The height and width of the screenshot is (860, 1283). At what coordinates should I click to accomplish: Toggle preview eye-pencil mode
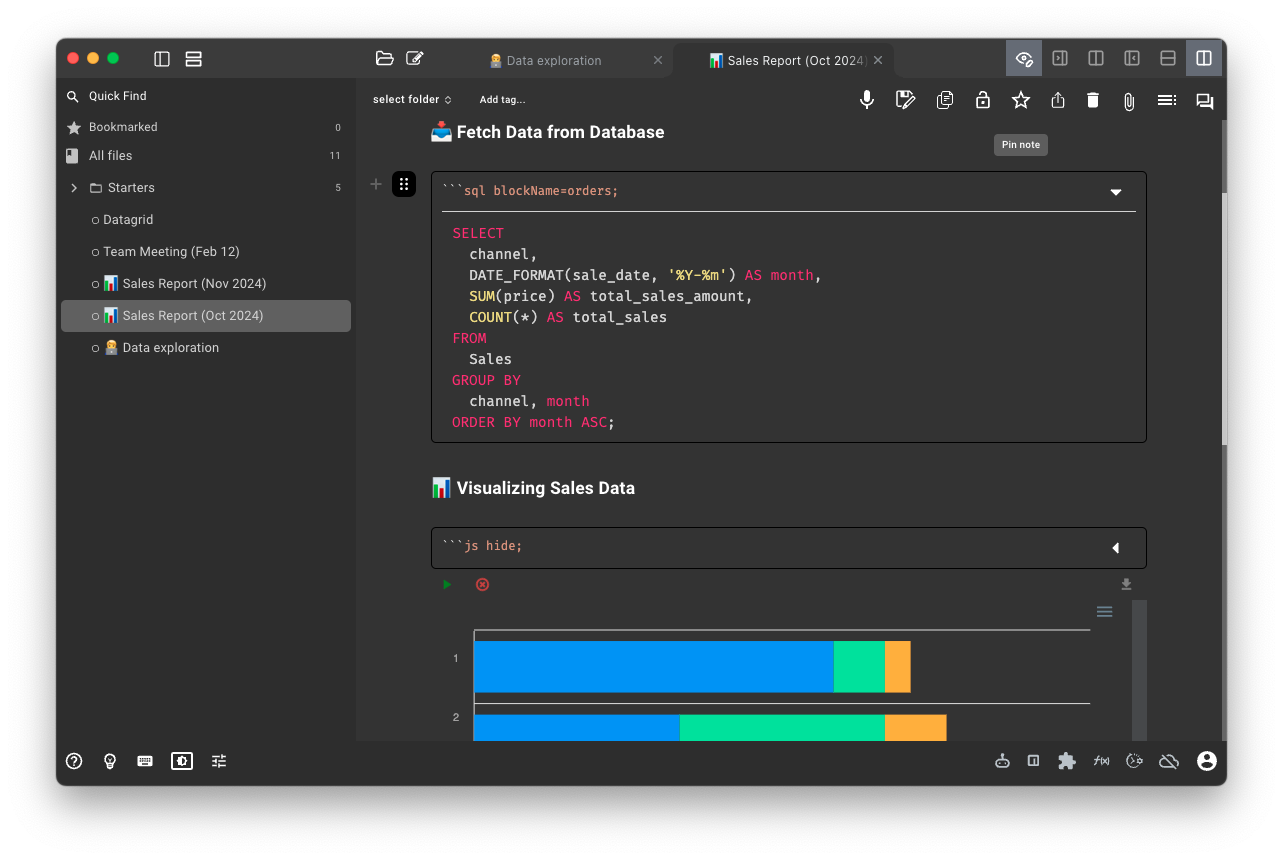tap(1024, 59)
